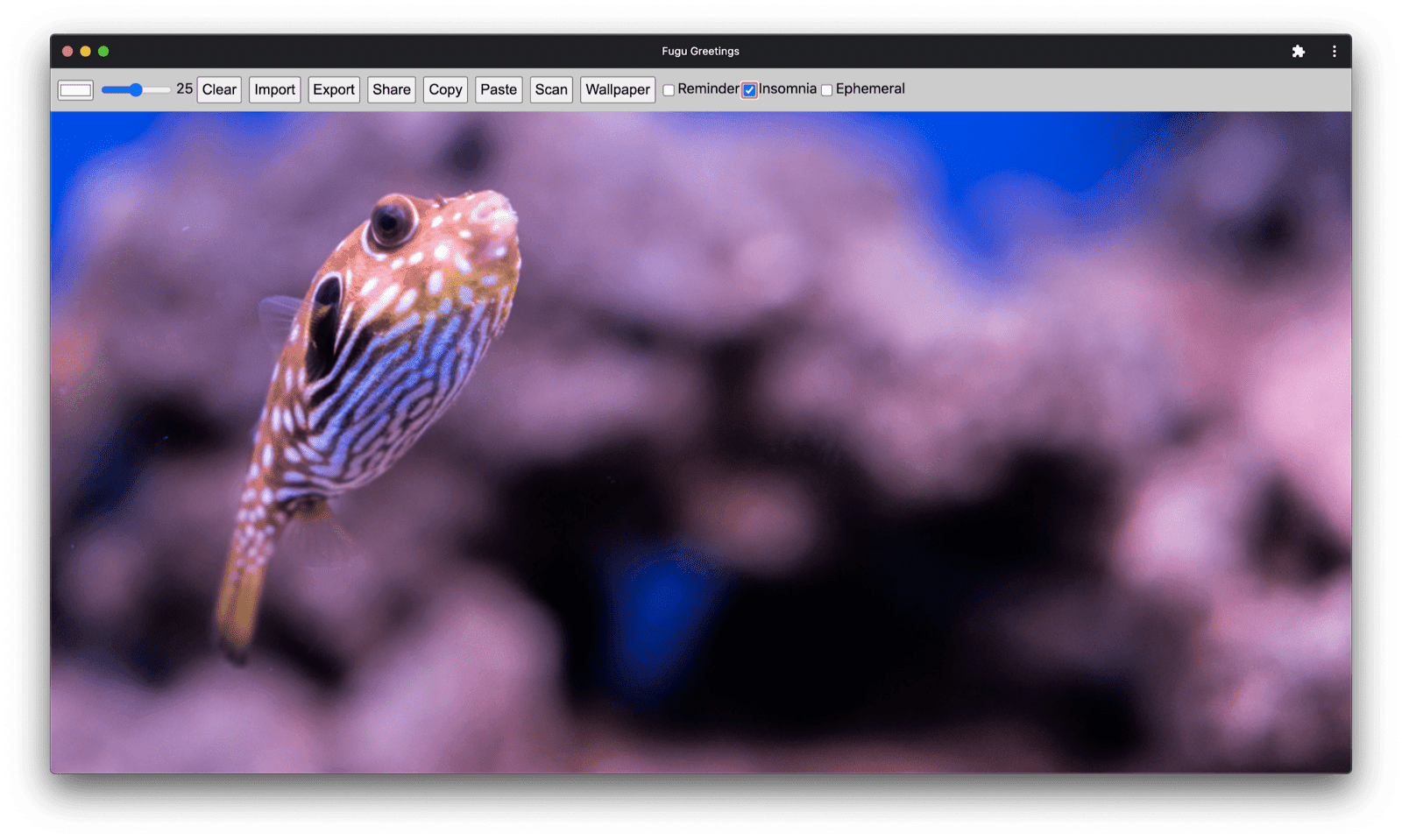Paste an image from clipboard
The image size is (1402, 840).
(499, 89)
